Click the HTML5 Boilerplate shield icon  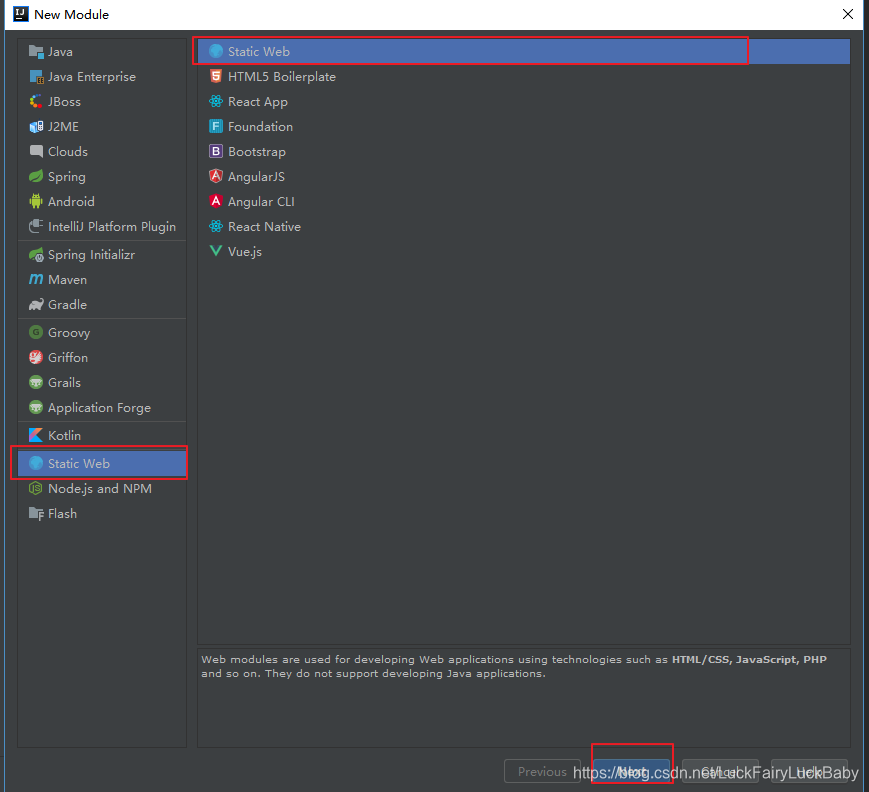[x=216, y=76]
